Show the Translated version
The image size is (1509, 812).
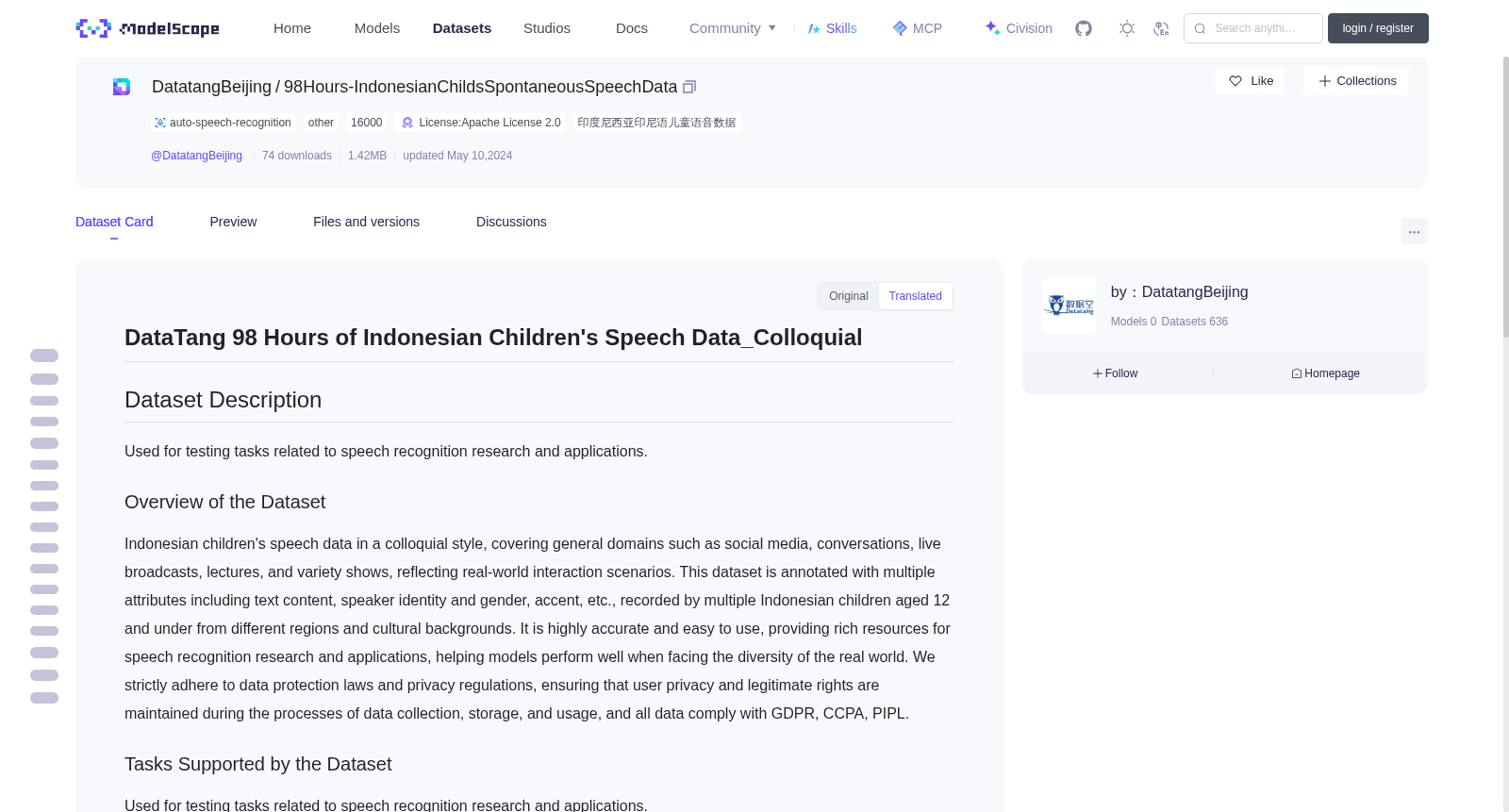pyautogui.click(x=915, y=296)
